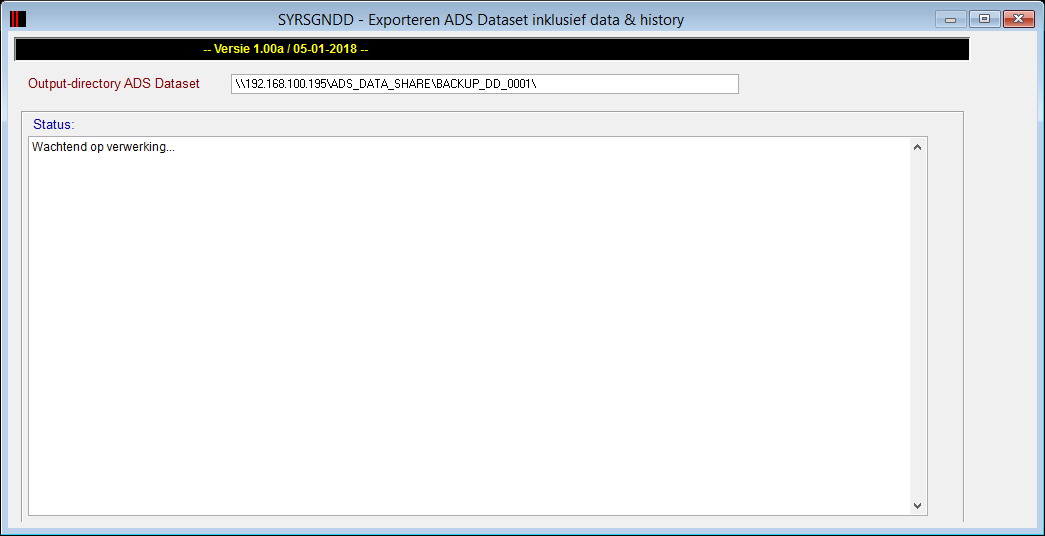This screenshot has width=1045, height=536.
Task: Minimize the SYRSGNDD window
Action: click(950, 19)
